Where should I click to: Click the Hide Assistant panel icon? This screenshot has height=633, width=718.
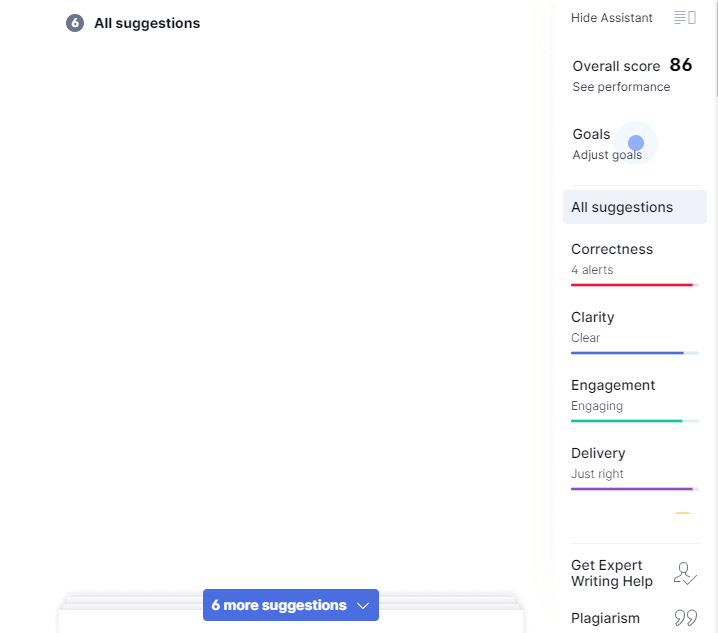685,17
